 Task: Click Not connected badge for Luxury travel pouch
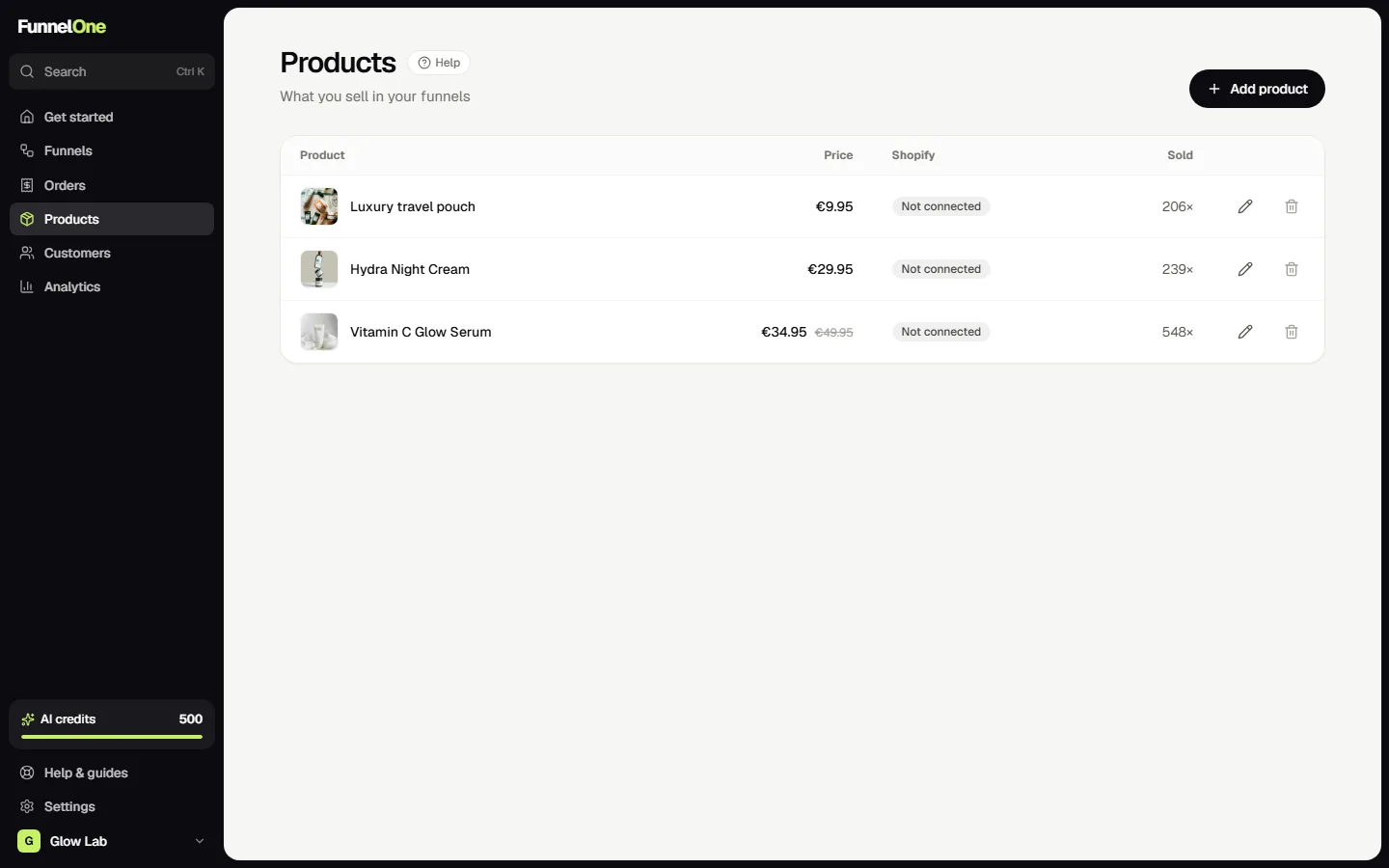[940, 206]
